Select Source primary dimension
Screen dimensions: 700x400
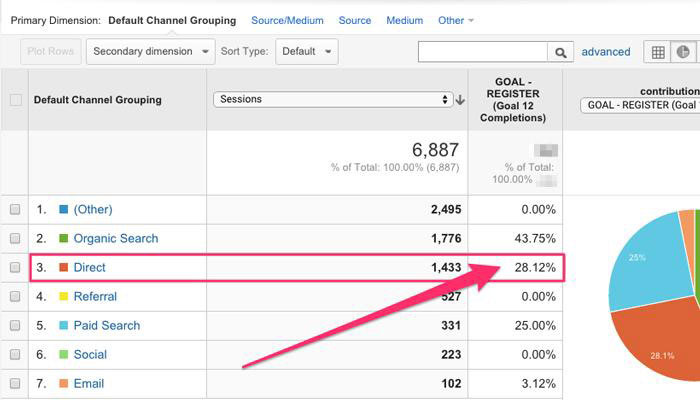[354, 21]
